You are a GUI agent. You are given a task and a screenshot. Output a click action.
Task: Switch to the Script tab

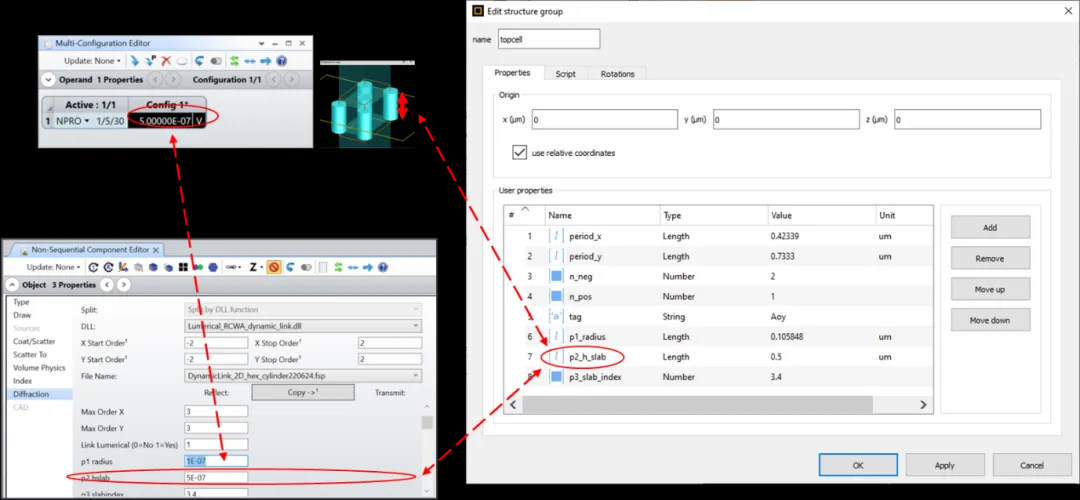click(x=565, y=74)
